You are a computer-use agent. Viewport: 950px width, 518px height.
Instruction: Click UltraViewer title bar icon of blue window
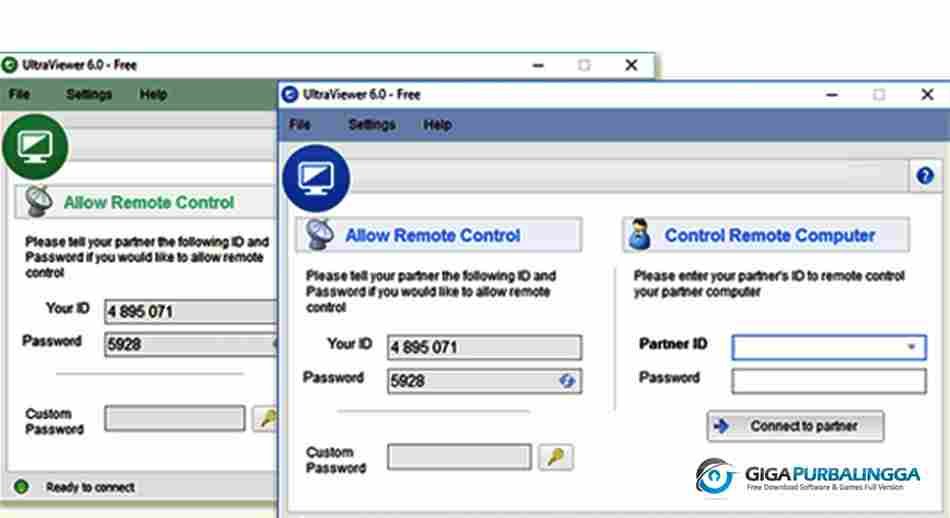pyautogui.click(x=290, y=95)
